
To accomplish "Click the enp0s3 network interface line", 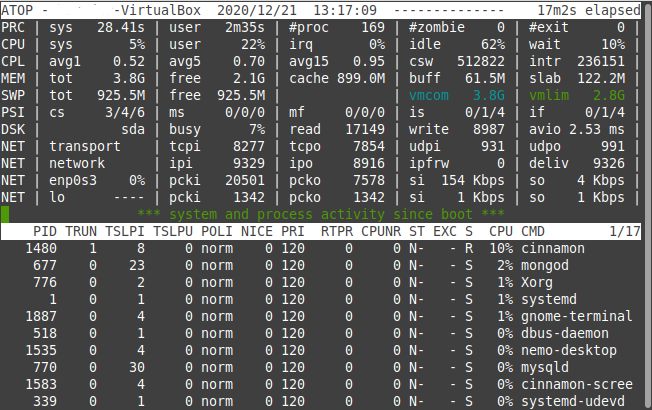I will coord(319,180).
